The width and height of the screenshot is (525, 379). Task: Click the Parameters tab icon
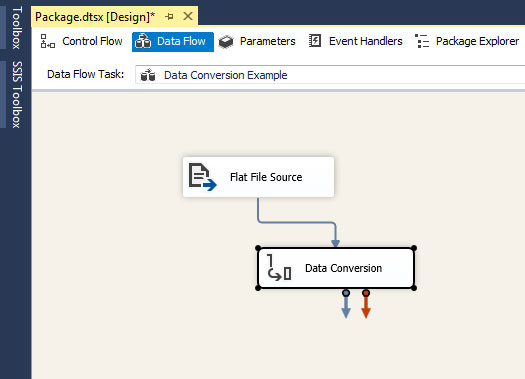point(226,42)
